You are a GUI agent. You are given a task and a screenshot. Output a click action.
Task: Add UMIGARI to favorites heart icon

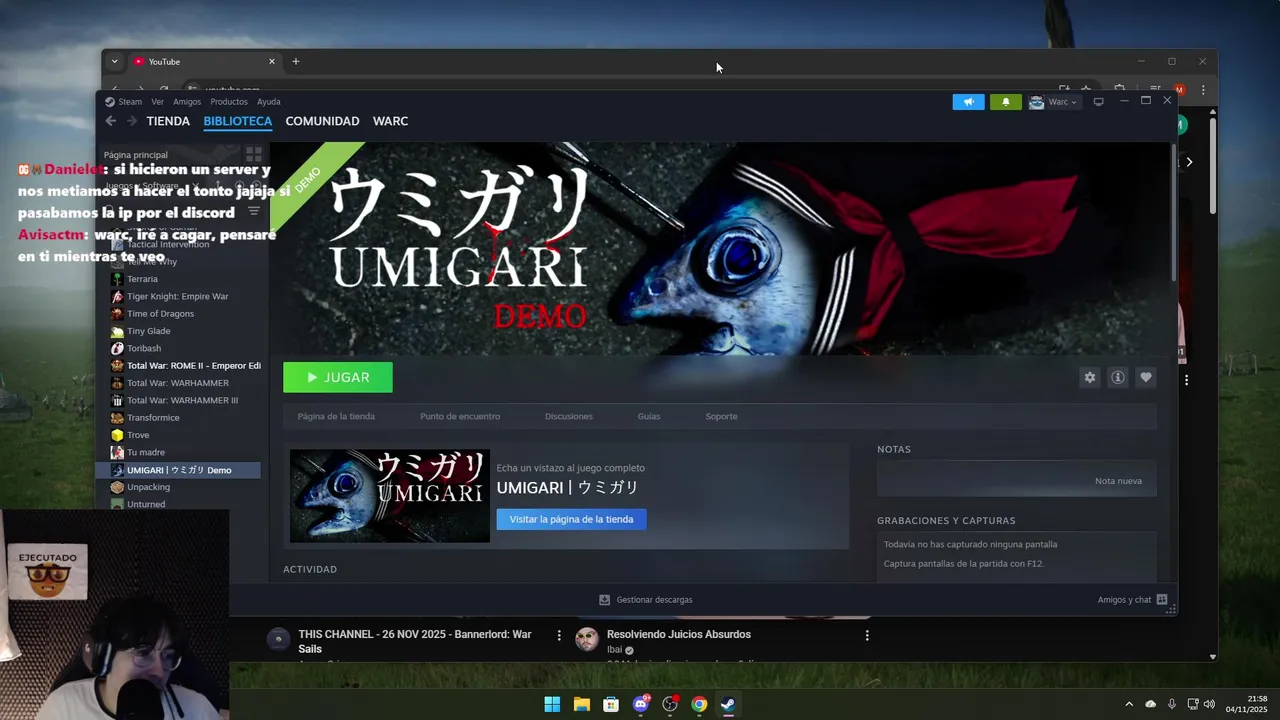1146,377
